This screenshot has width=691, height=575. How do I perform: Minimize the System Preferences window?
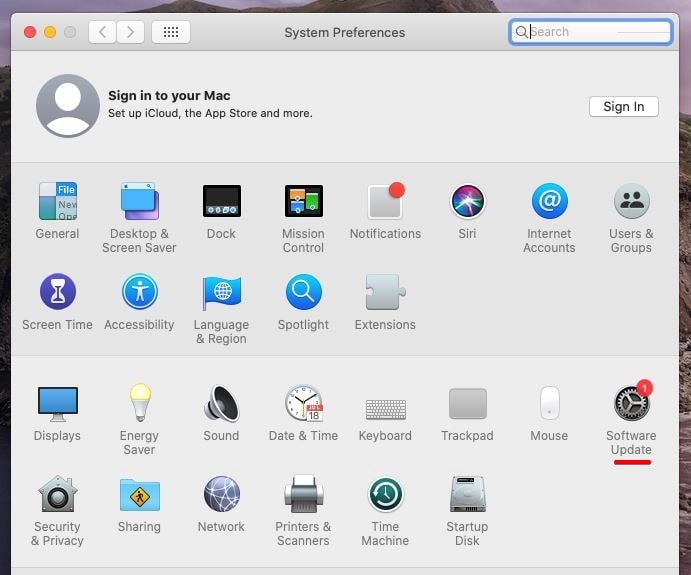point(50,32)
